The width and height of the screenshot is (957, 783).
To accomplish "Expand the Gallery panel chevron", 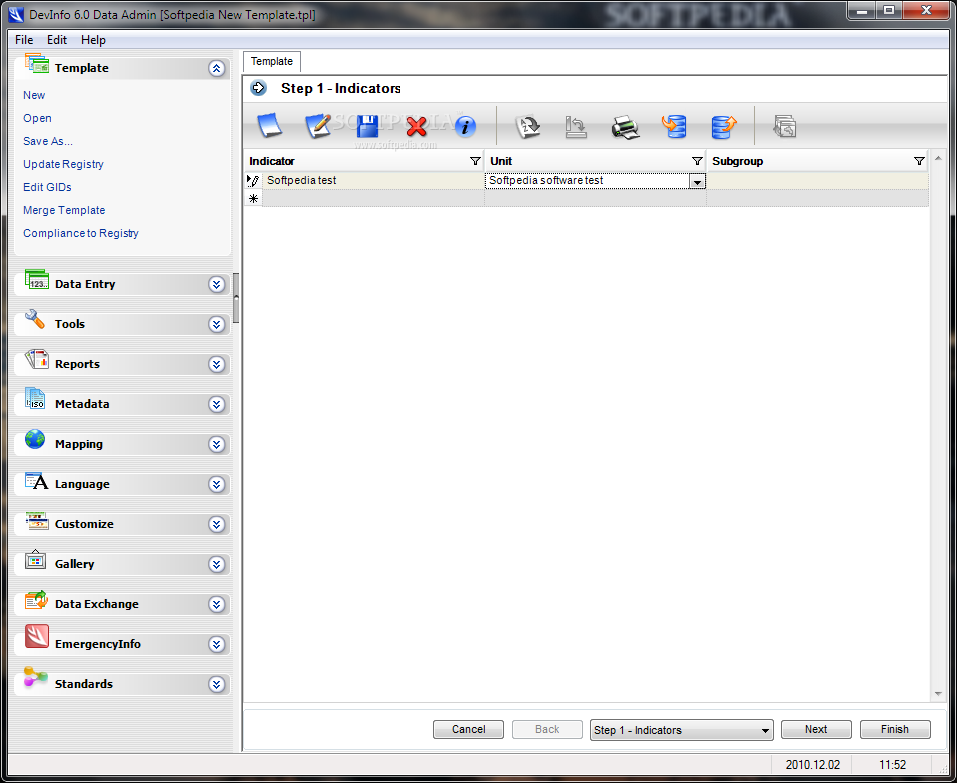I will (x=217, y=564).
